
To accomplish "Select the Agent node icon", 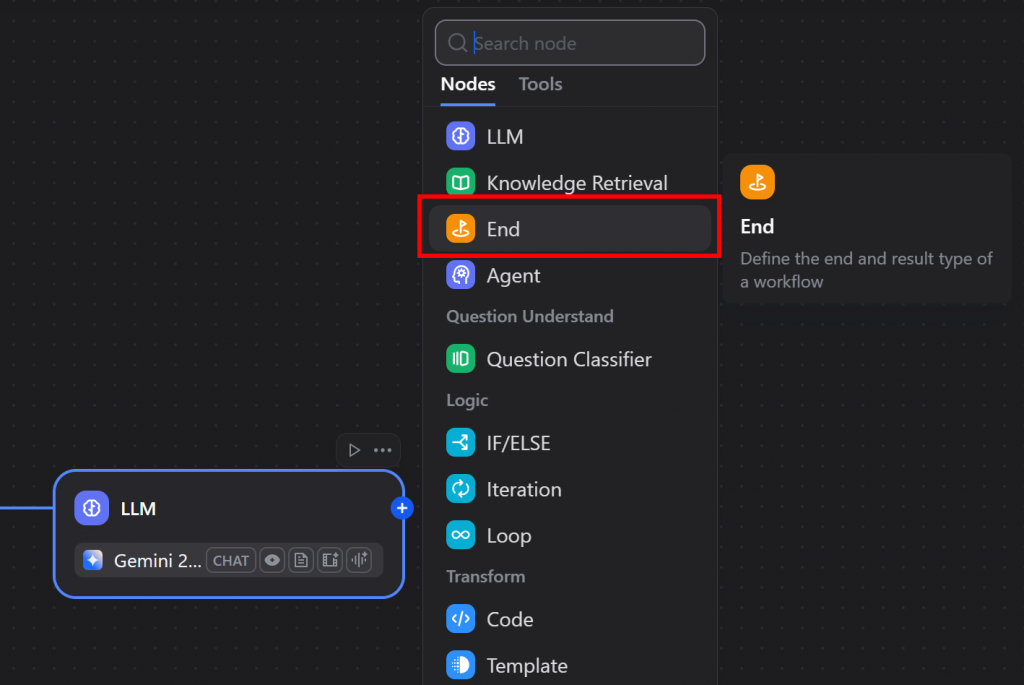I will tap(460, 275).
